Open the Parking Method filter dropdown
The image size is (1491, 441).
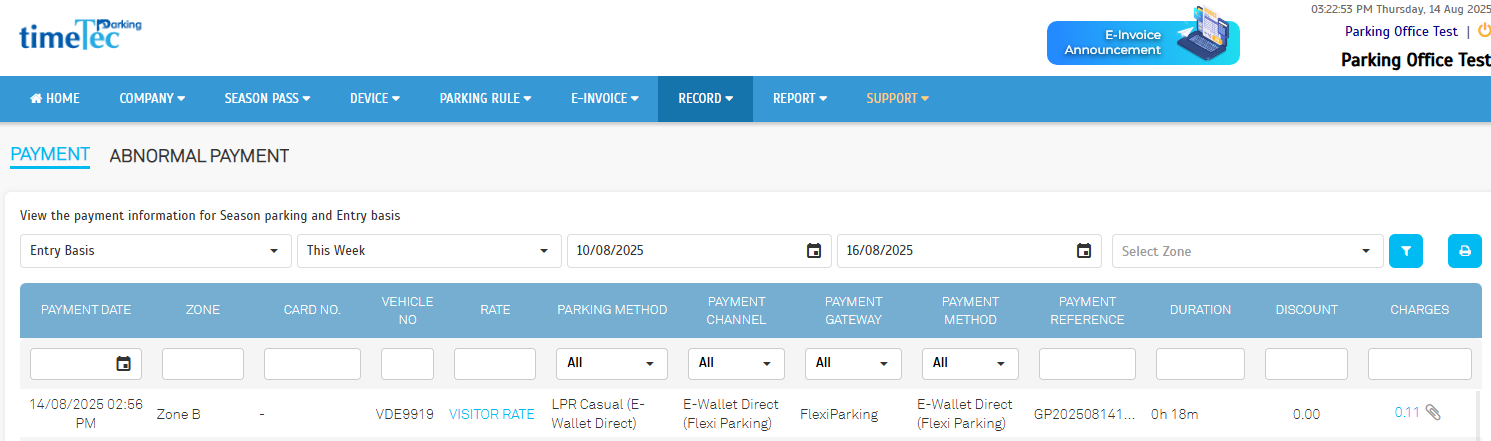611,364
